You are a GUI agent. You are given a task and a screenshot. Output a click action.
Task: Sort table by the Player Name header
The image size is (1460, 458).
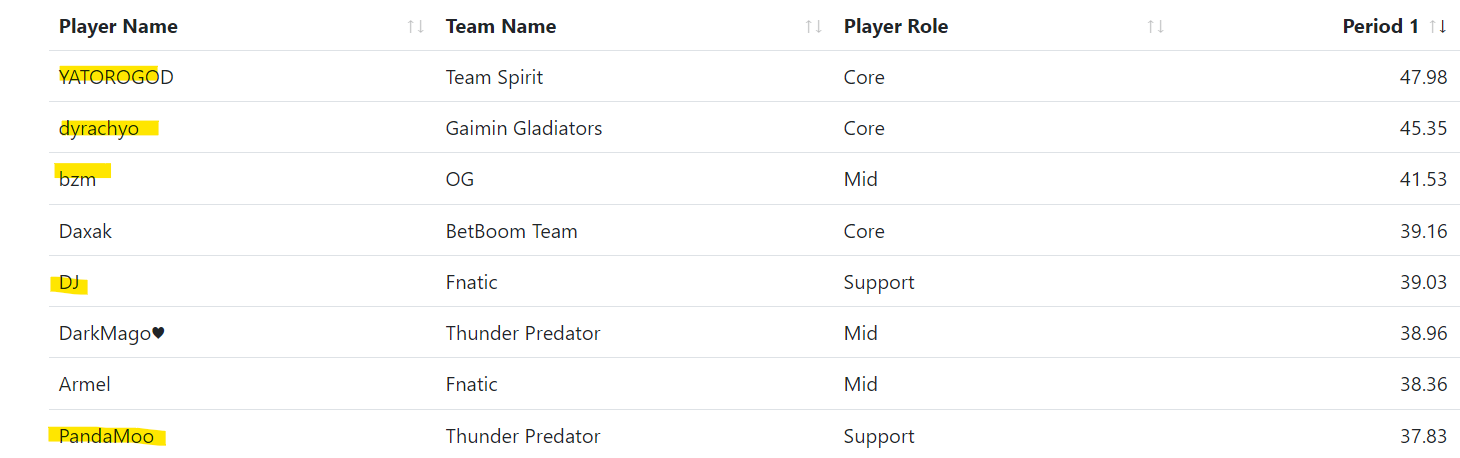tap(118, 27)
